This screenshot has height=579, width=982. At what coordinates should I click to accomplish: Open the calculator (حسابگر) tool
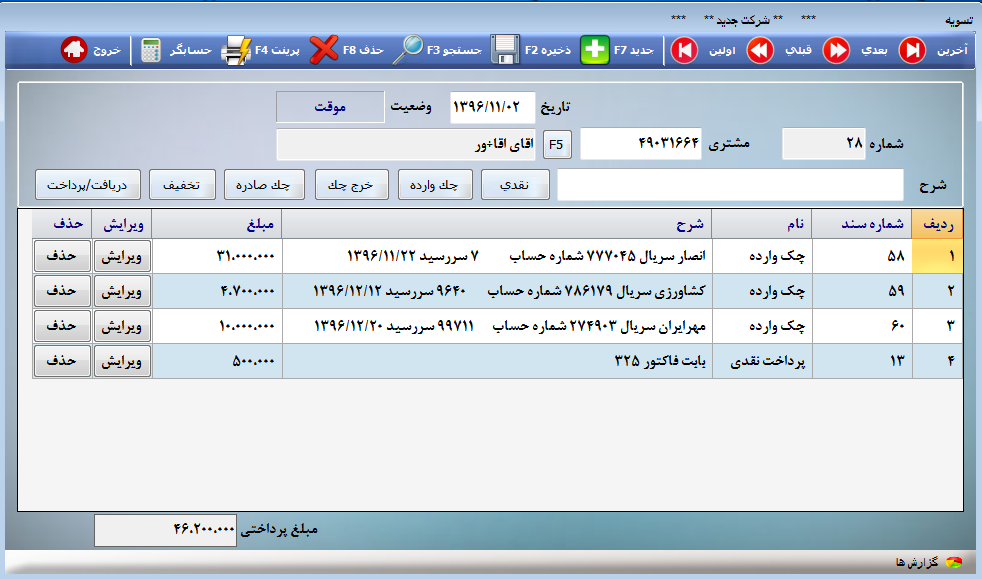pyautogui.click(x=151, y=50)
